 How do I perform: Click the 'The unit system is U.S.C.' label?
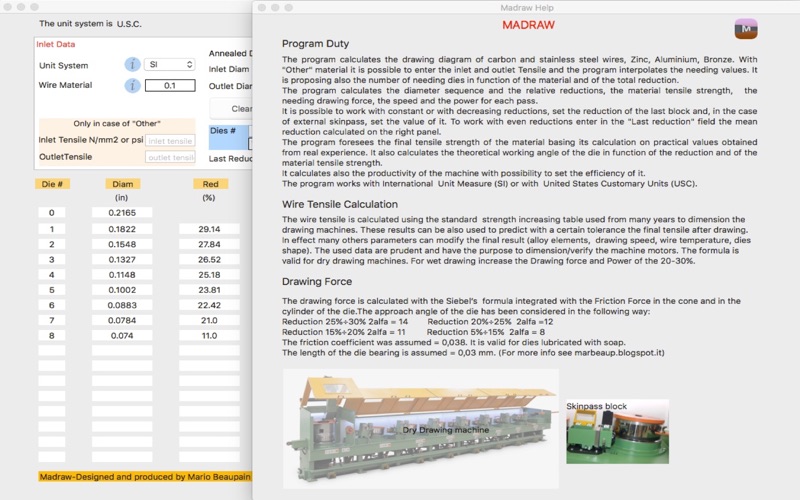pyautogui.click(x=90, y=23)
